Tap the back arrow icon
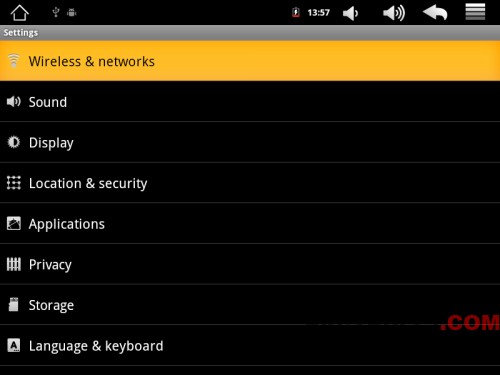The width and height of the screenshot is (500, 375). click(x=435, y=13)
